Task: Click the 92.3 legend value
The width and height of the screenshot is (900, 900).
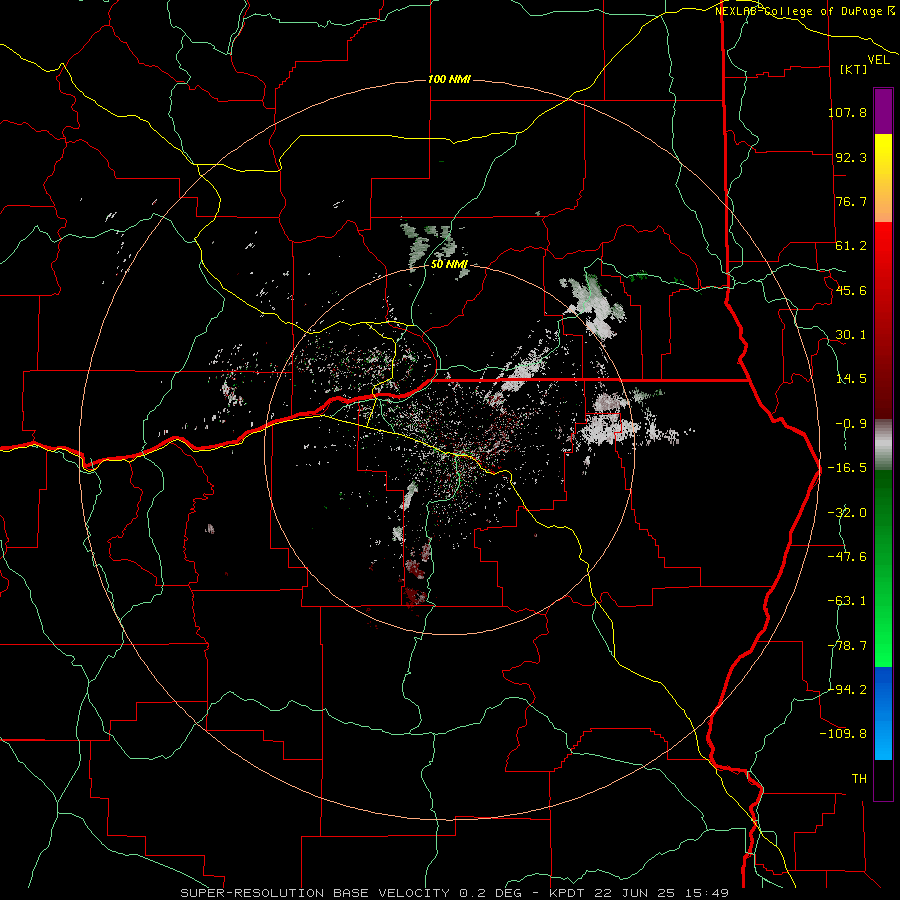Action: tap(851, 157)
